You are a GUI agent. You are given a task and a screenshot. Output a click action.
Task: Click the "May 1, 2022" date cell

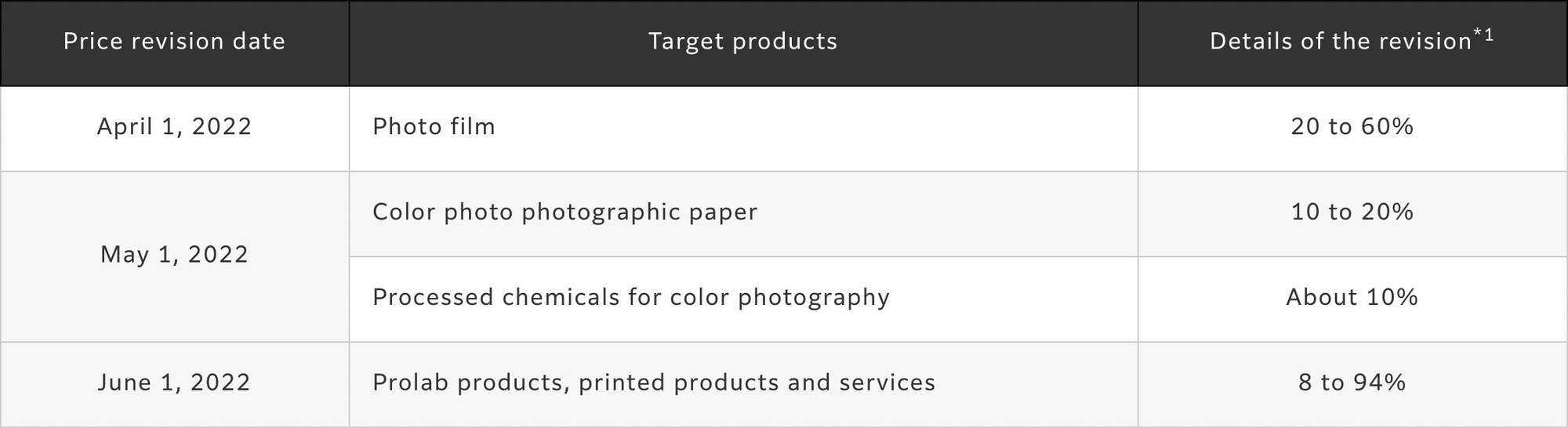(x=174, y=255)
